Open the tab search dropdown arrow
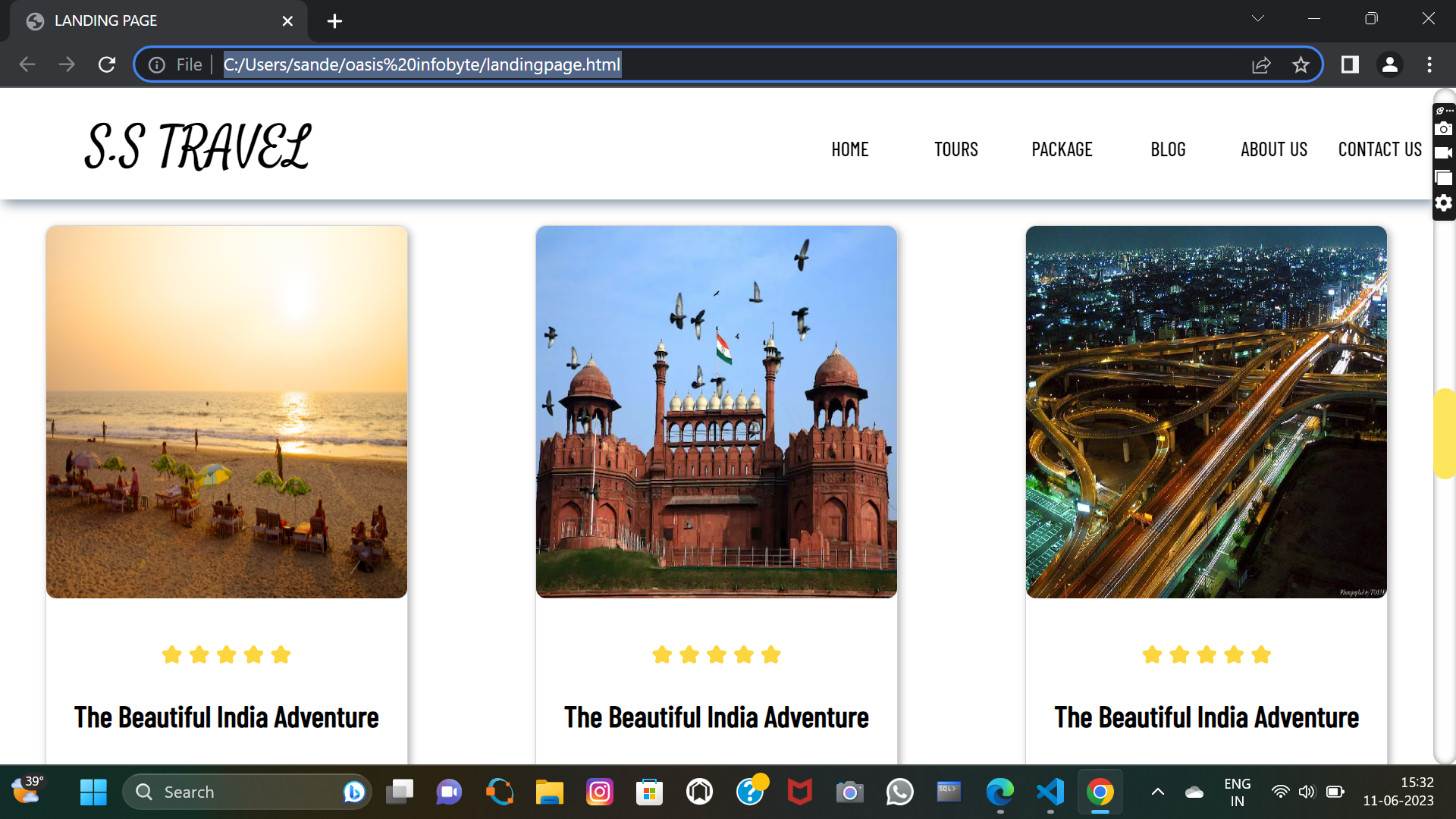 (x=1257, y=18)
